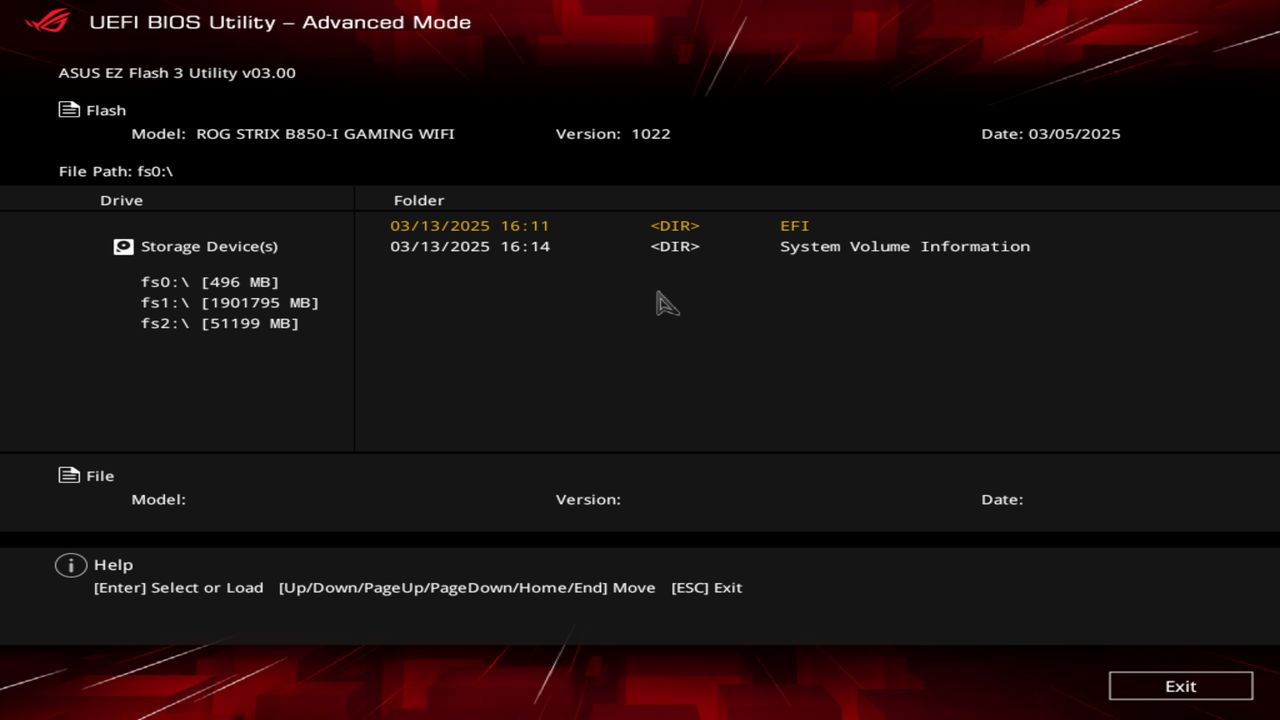Click the Drive column header
Viewport: 1280px width, 720px height.
(121, 200)
